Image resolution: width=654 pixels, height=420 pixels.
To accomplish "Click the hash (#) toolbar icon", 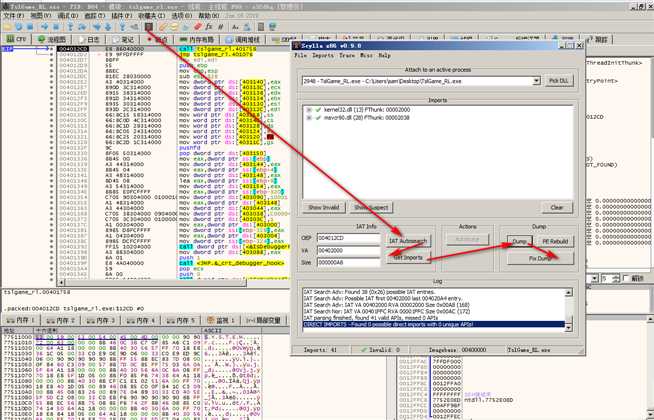I will (221, 27).
